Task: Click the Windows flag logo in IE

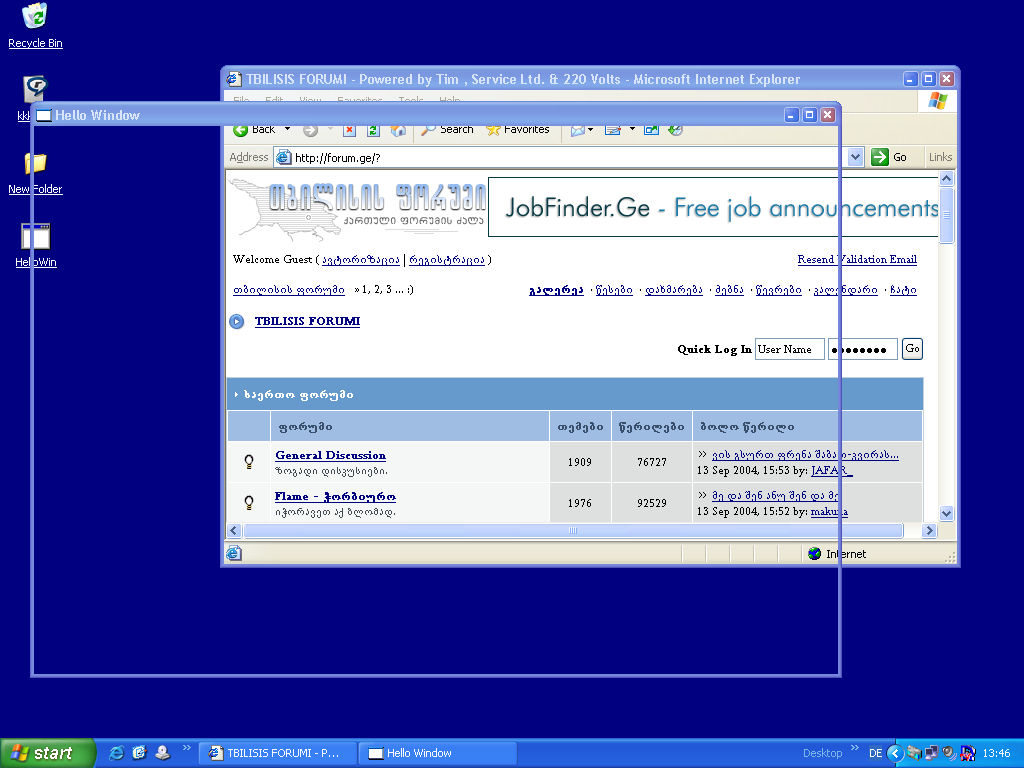Action: coord(938,101)
